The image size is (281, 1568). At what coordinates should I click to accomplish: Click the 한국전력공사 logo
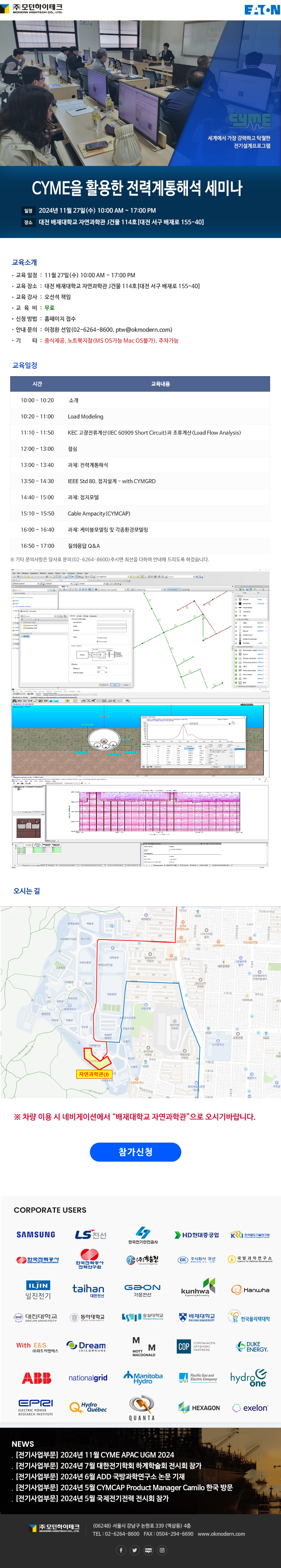(x=37, y=1259)
